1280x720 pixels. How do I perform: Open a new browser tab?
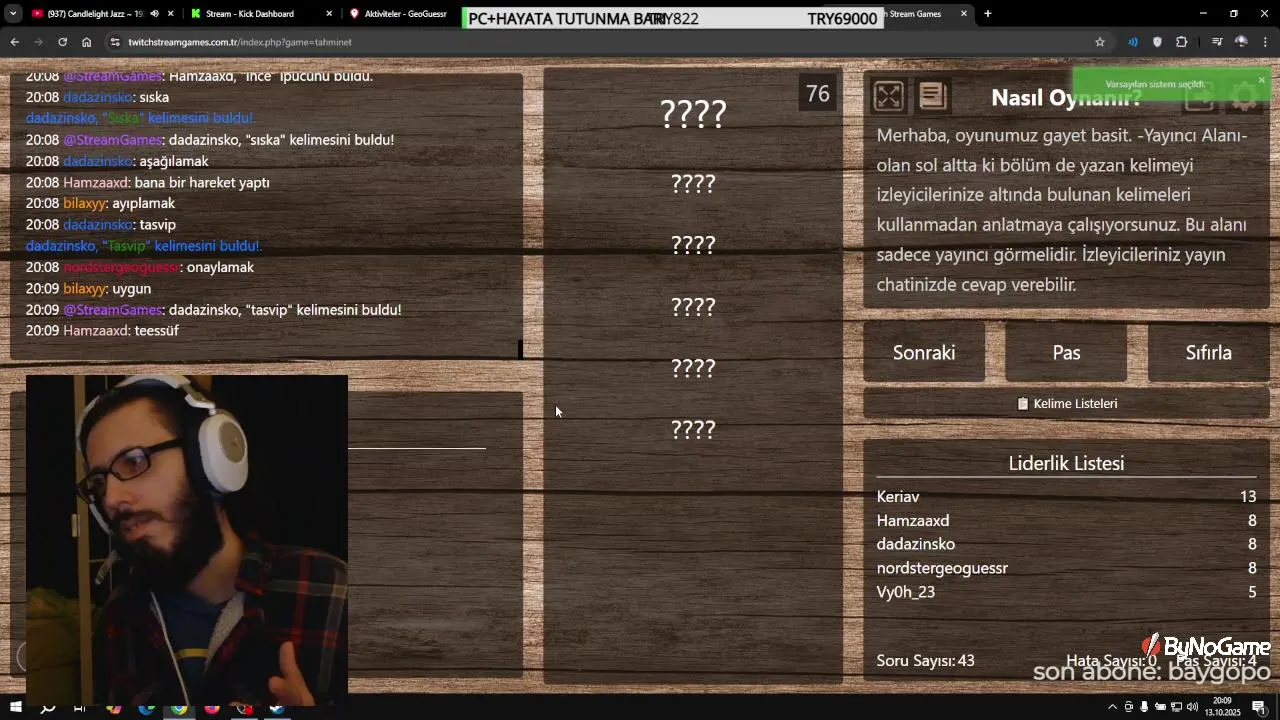pos(988,14)
